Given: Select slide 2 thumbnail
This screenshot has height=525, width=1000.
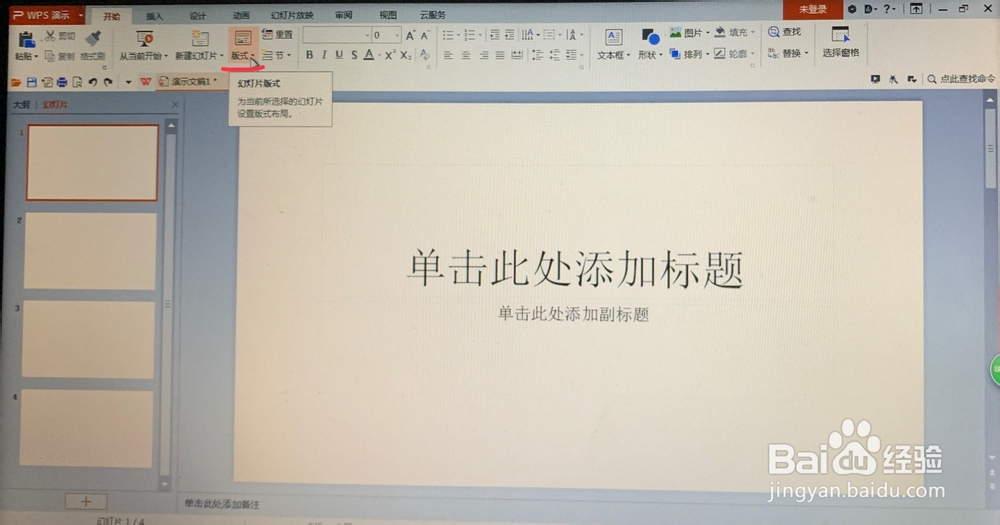Looking at the screenshot, I should pos(90,251).
